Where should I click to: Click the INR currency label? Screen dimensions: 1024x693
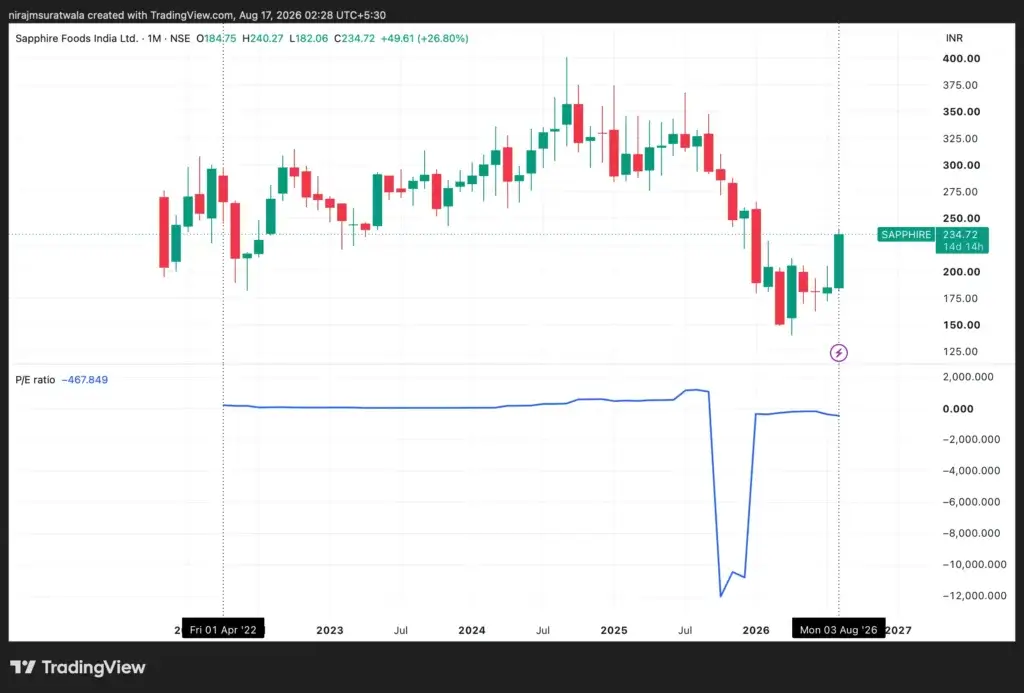tap(954, 38)
